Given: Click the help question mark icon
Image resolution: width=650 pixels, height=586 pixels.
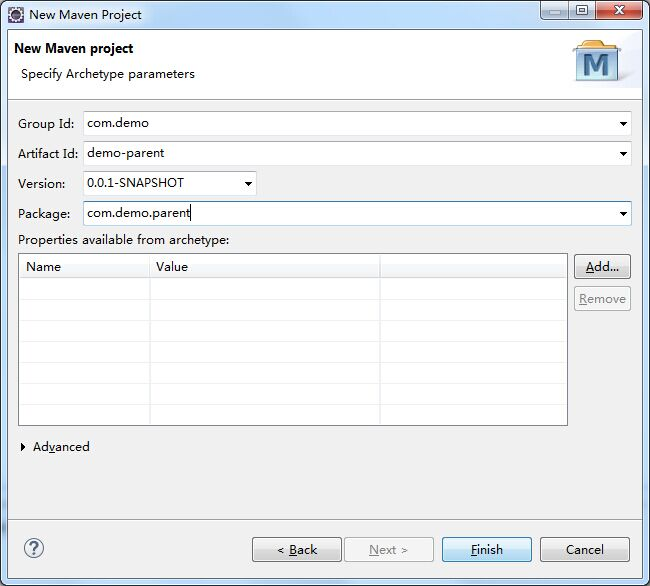Looking at the screenshot, I should pos(34,549).
